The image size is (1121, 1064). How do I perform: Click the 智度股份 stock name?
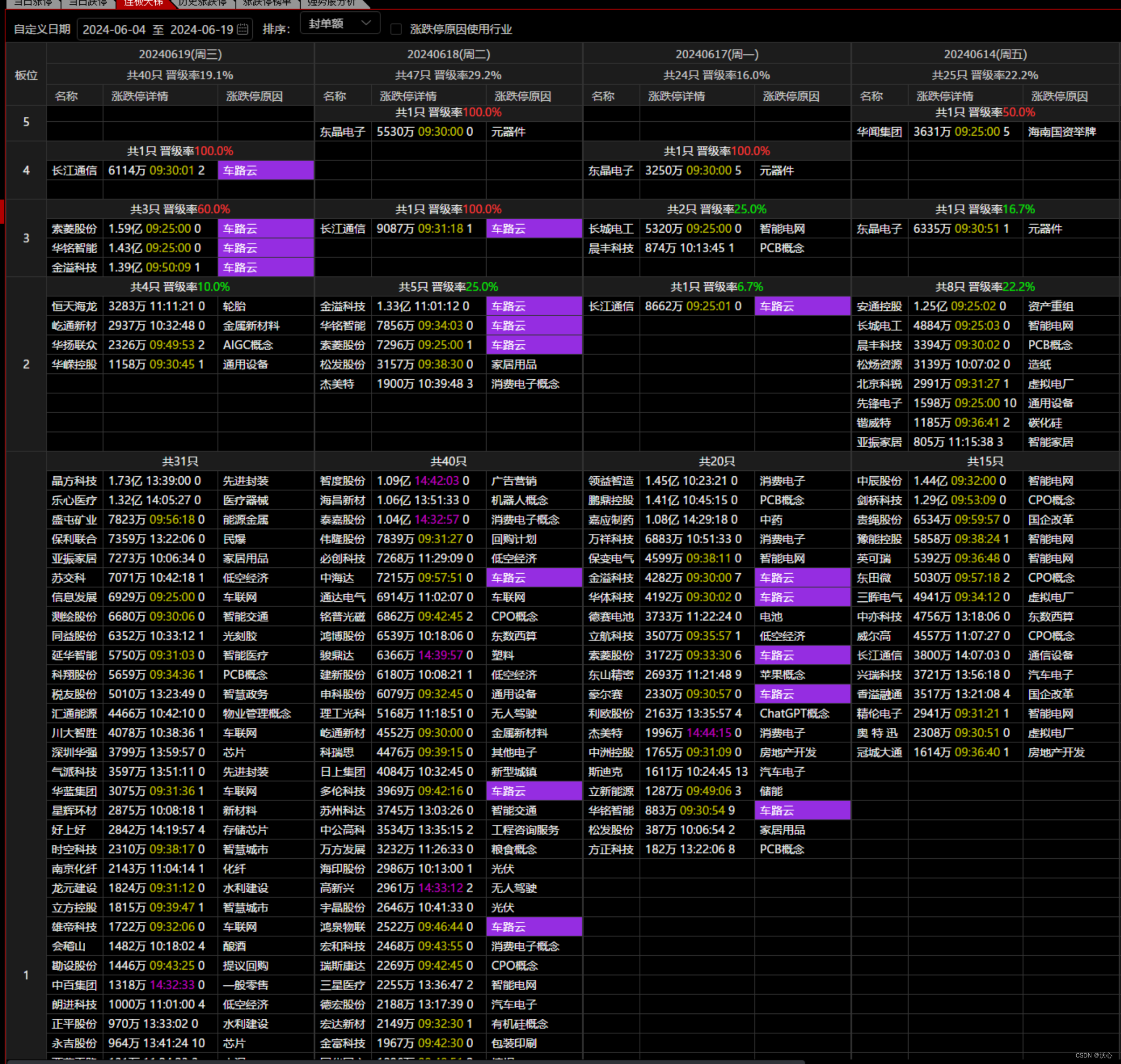tap(343, 481)
